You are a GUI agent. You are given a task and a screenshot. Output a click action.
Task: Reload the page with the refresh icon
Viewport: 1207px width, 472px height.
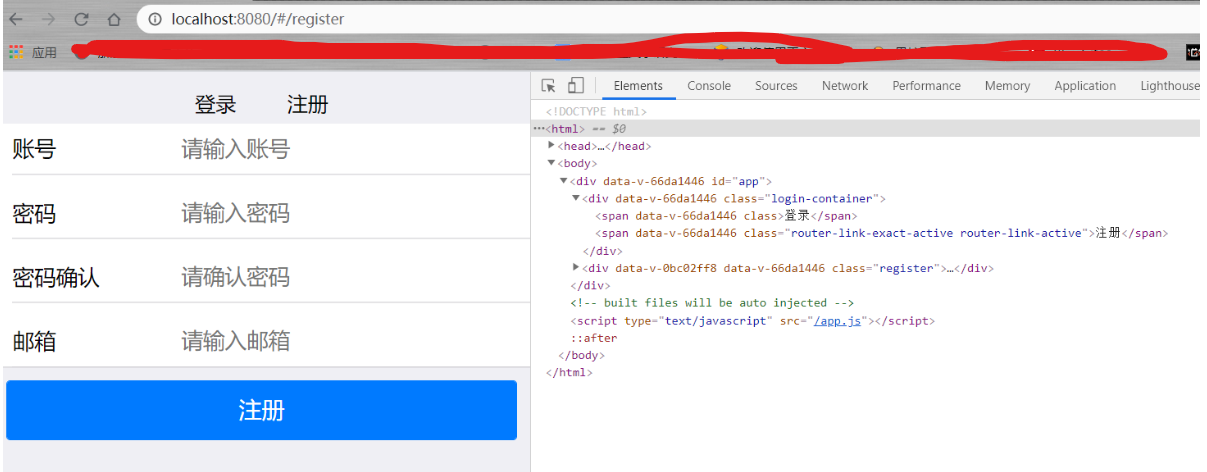pyautogui.click(x=81, y=19)
